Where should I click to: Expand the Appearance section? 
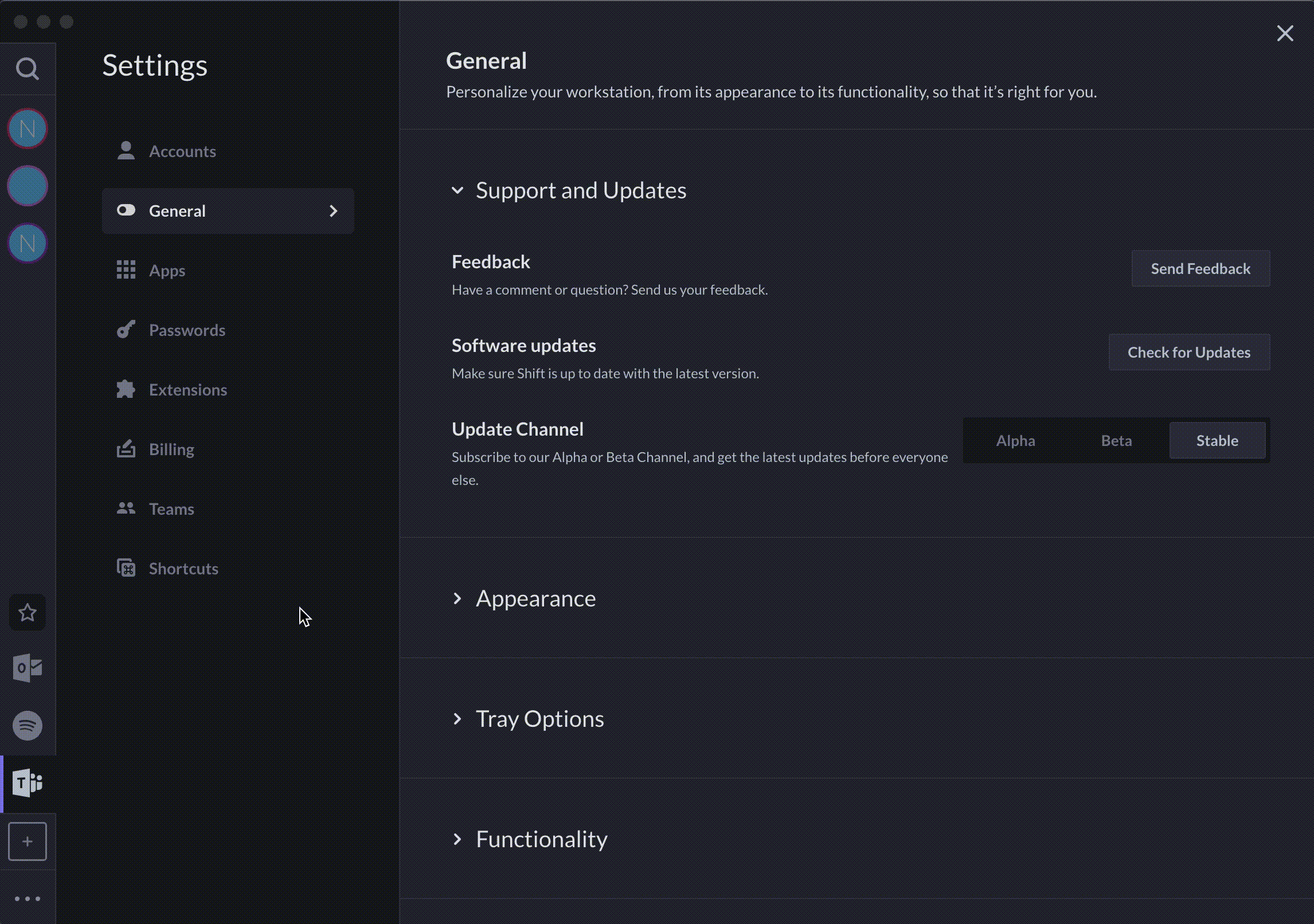(457, 598)
